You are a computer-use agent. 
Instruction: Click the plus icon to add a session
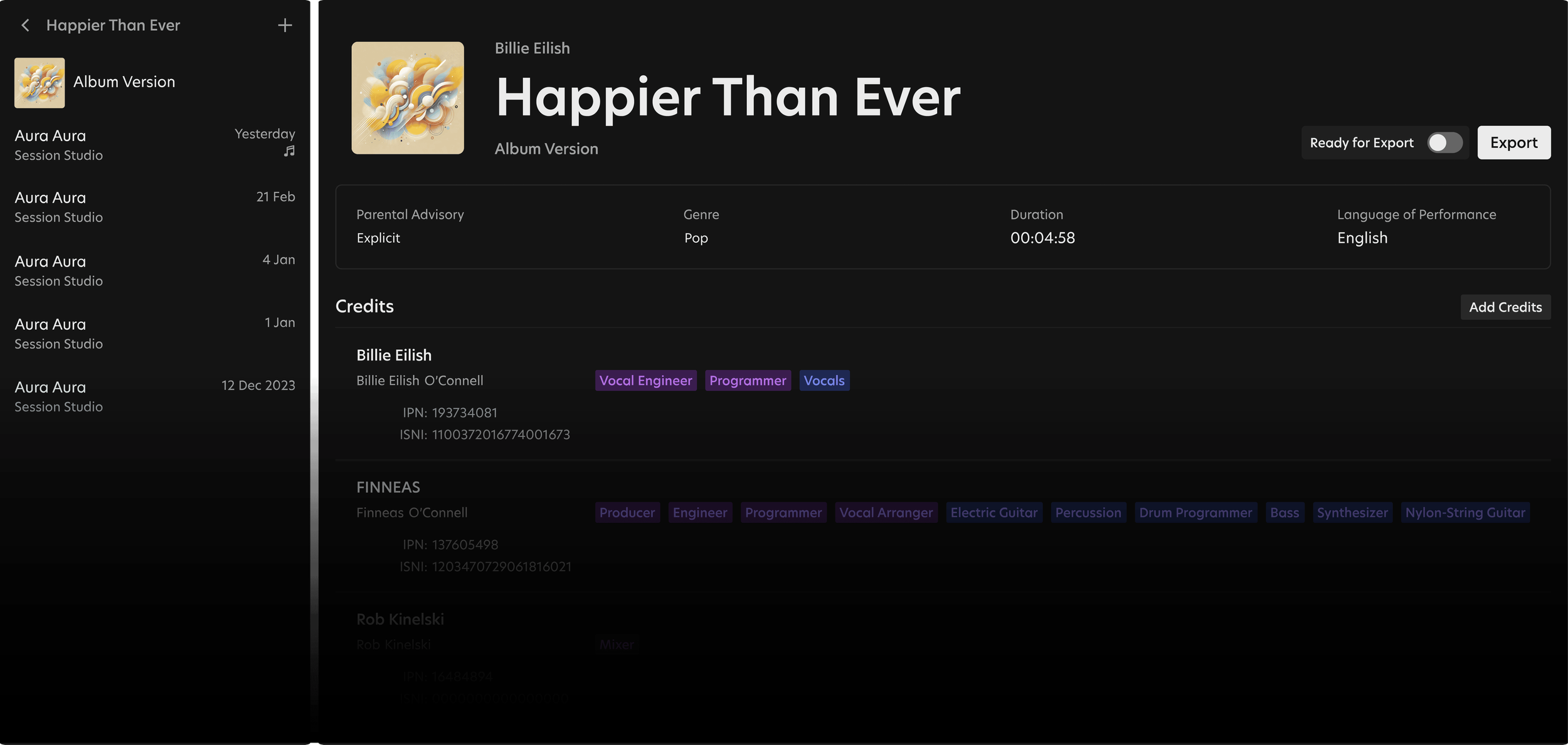285,25
